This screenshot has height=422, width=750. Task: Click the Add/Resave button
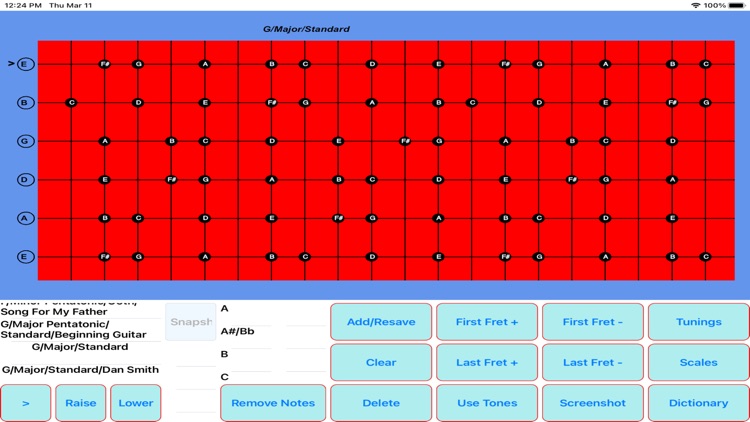pyautogui.click(x=381, y=322)
